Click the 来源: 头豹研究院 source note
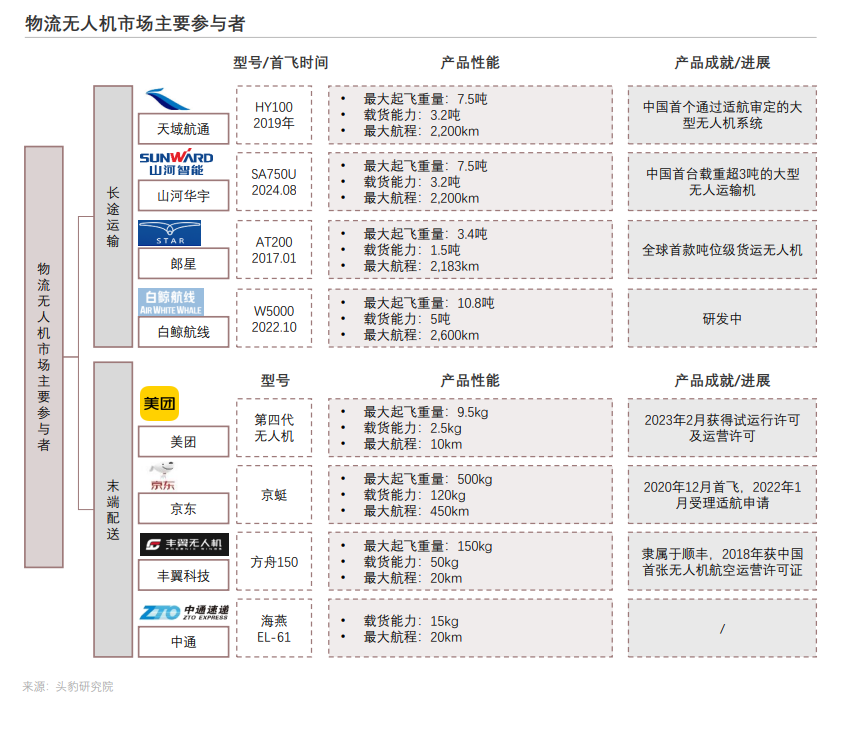This screenshot has height=732, width=860. point(68,686)
